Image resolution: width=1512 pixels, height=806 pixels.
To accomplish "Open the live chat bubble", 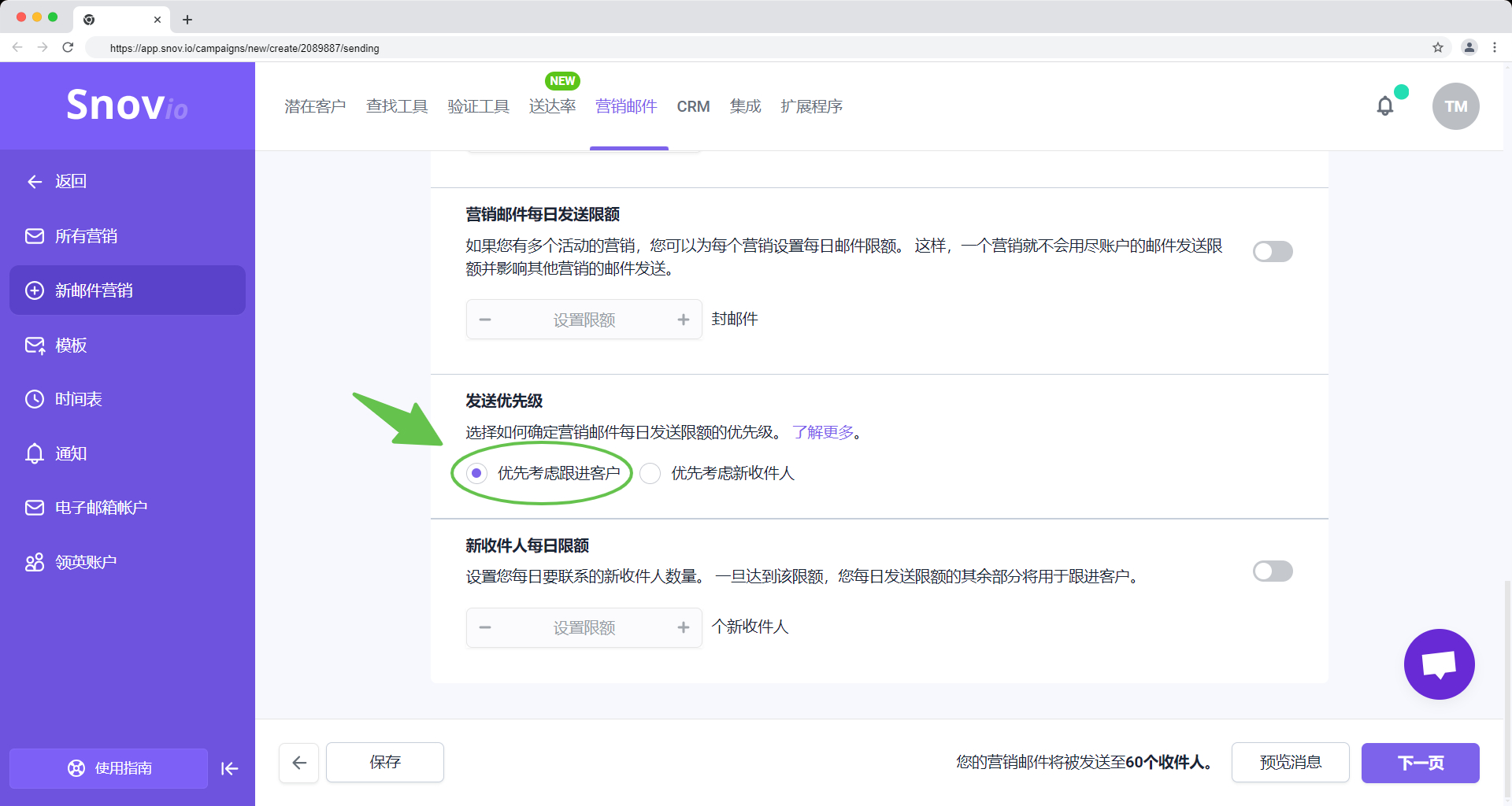I will coord(1439,664).
